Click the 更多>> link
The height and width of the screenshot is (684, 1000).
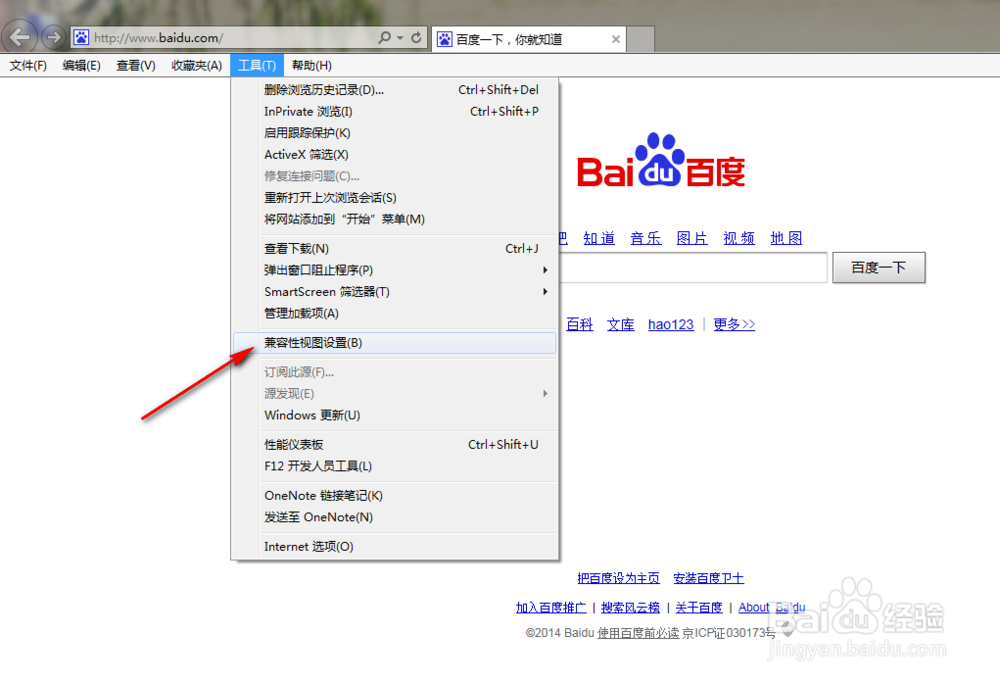(x=734, y=324)
